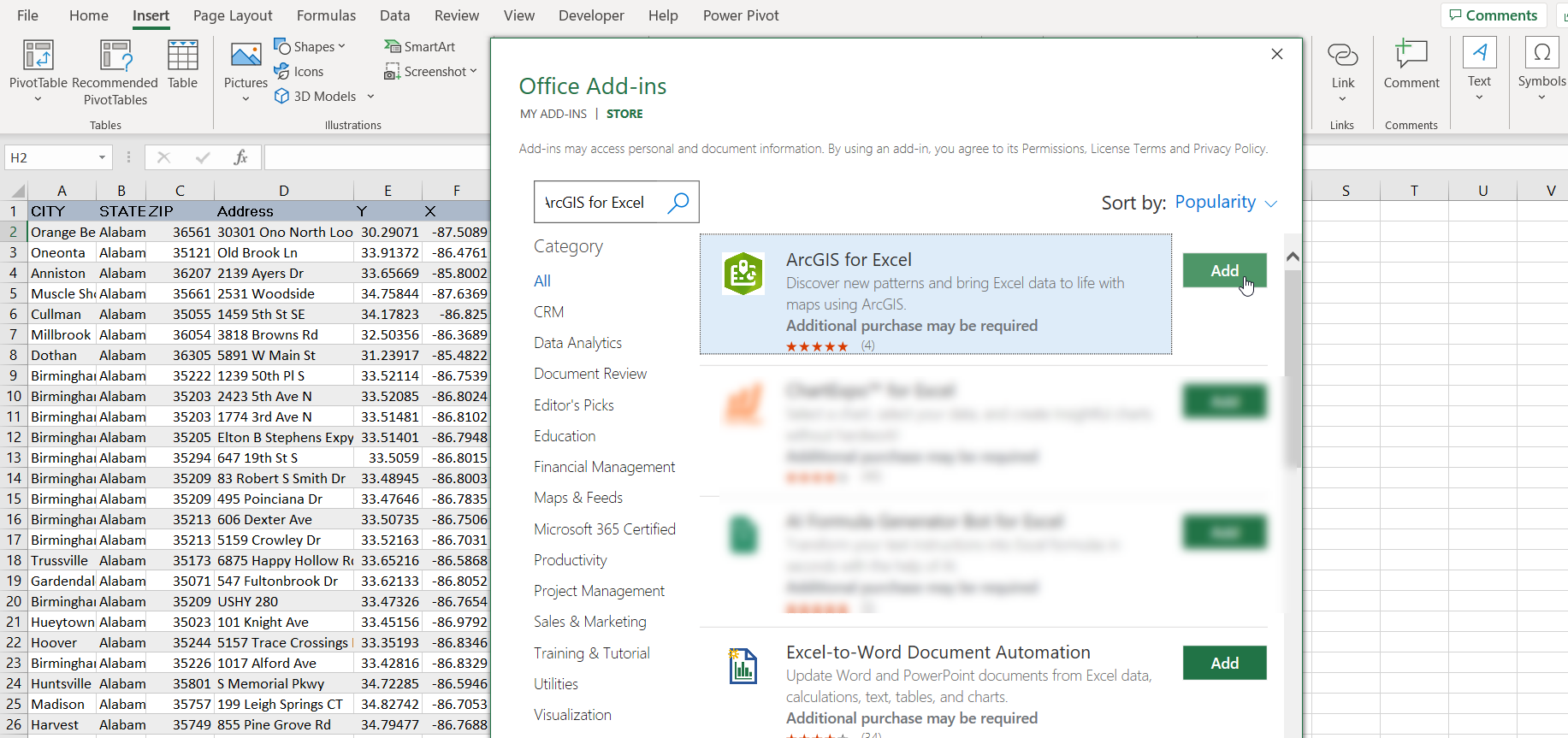Image resolution: width=1568 pixels, height=738 pixels.
Task: Insert a Table from the ribbon
Action: [182, 64]
